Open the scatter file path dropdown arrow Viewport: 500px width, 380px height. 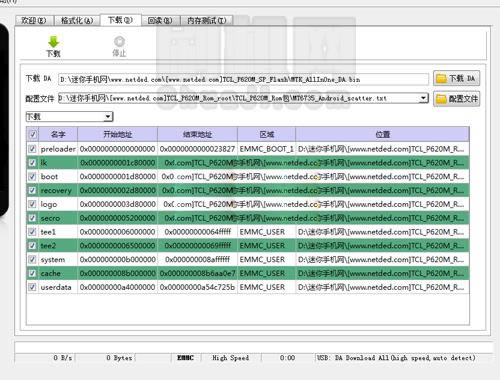tap(423, 98)
